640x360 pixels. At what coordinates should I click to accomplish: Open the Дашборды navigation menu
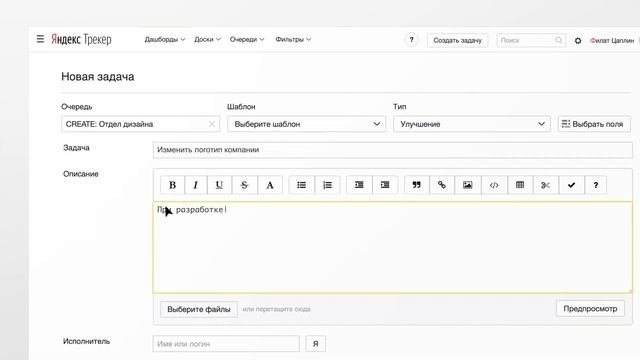pos(165,39)
